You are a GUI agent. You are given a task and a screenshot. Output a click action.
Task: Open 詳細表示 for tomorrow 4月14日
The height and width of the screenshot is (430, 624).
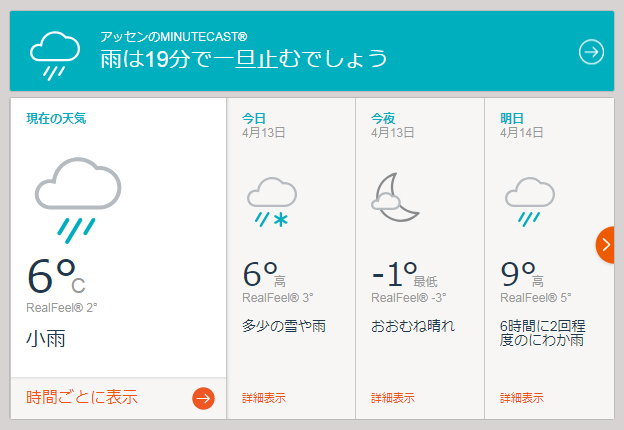click(x=521, y=398)
